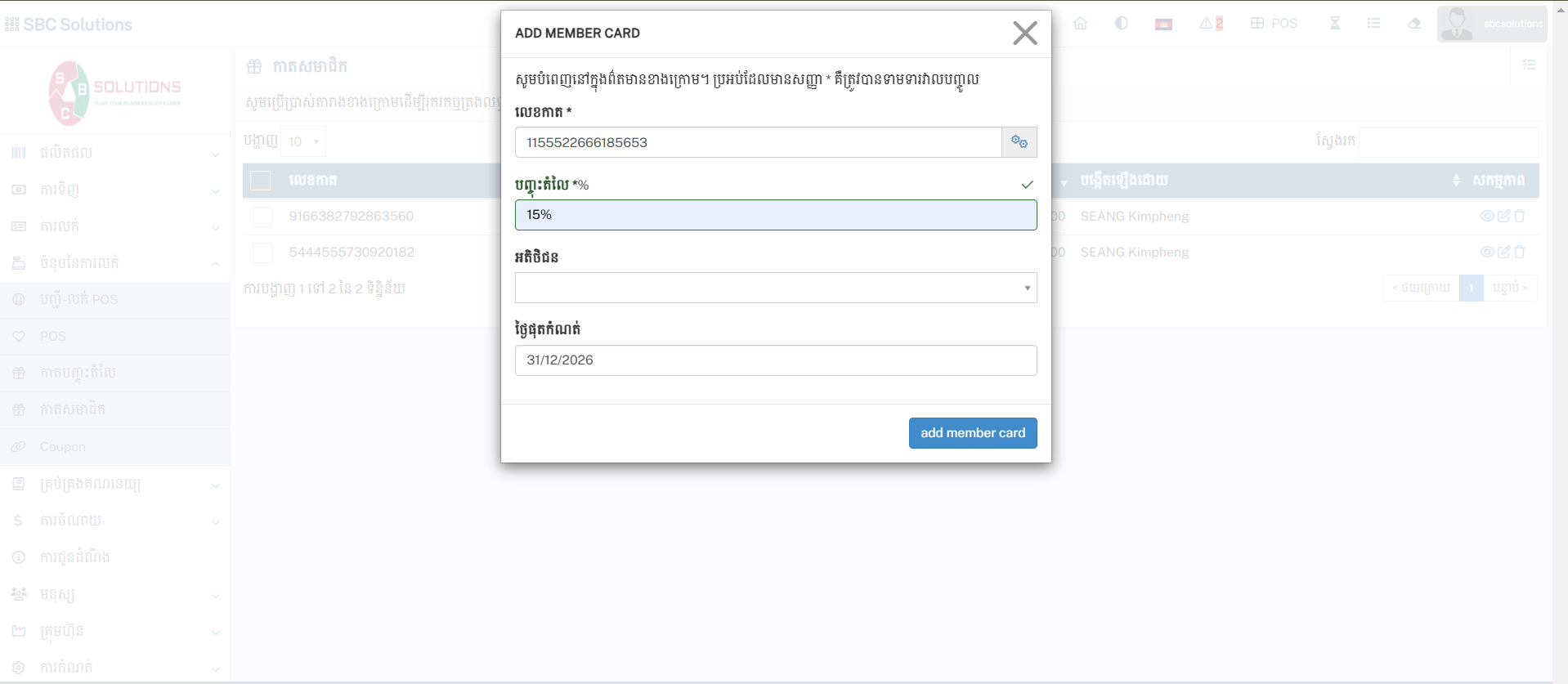Click the eraser icon in top bar
Viewport: 1568px width, 684px height.
pos(1414,24)
